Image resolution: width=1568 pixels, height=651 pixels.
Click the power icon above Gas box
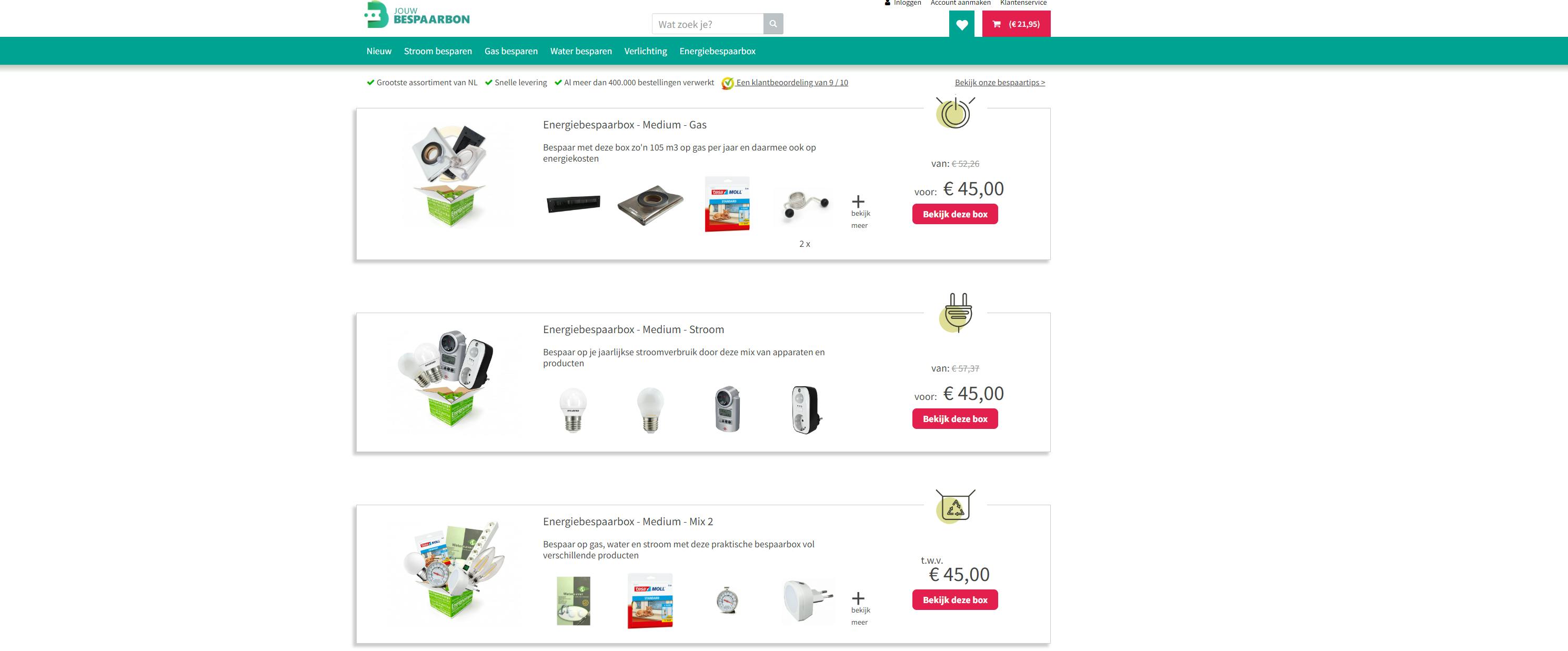pyautogui.click(x=955, y=113)
